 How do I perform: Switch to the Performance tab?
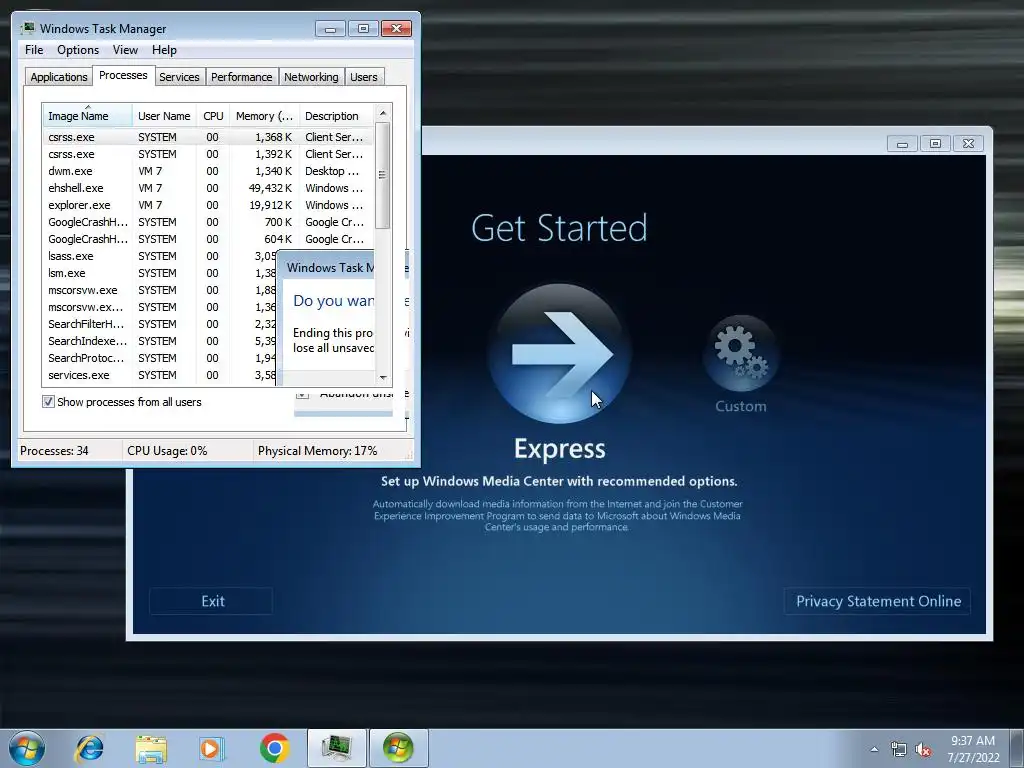coord(242,77)
